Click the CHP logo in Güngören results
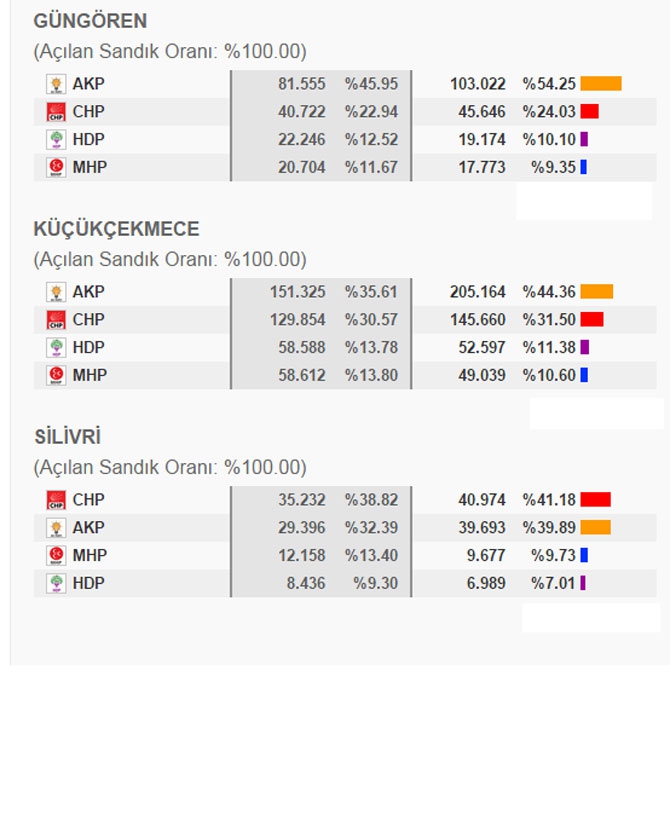Viewport: 670px width, 838px height. 55,112
